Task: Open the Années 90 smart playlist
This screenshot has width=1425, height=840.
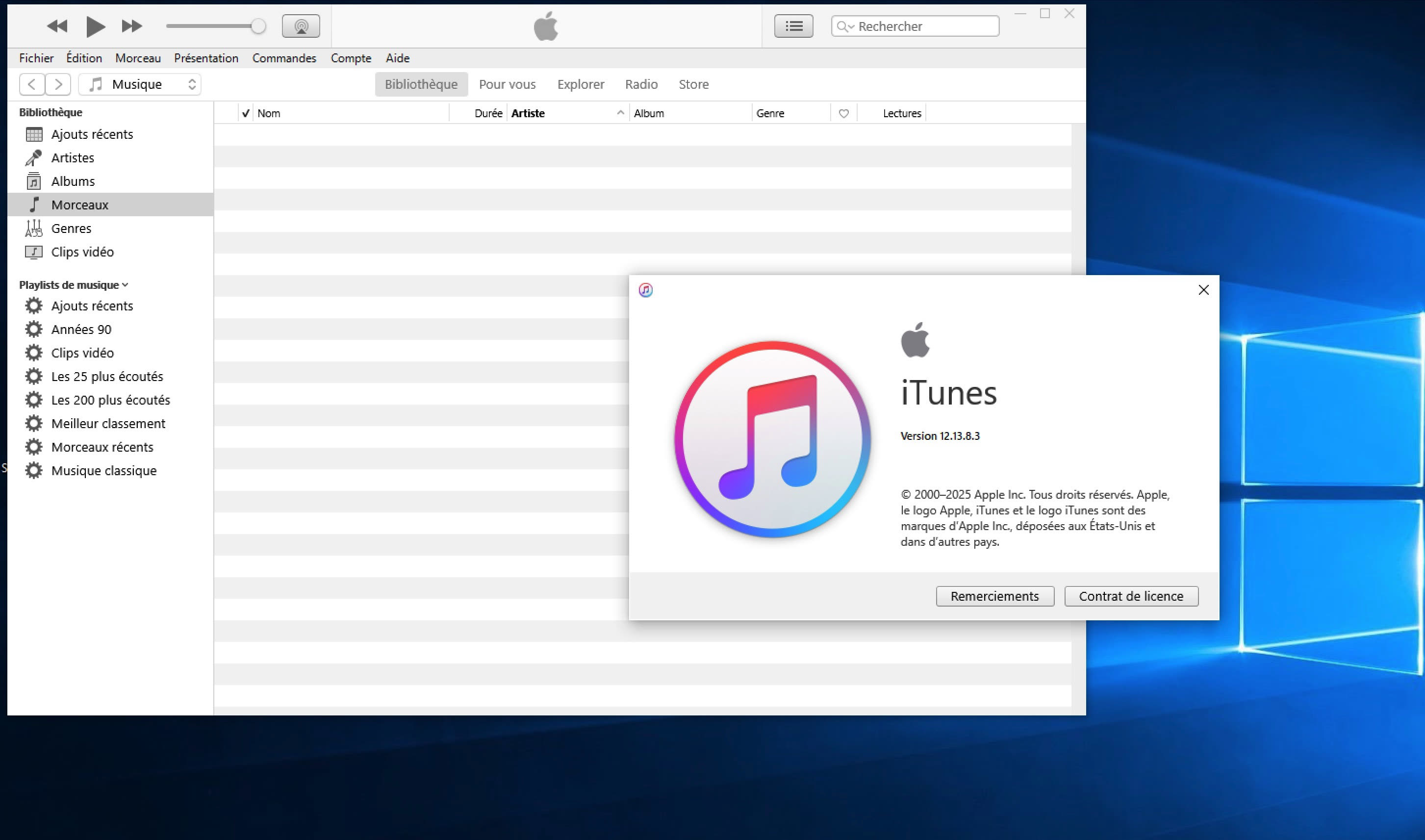Action: pyautogui.click(x=110, y=330)
